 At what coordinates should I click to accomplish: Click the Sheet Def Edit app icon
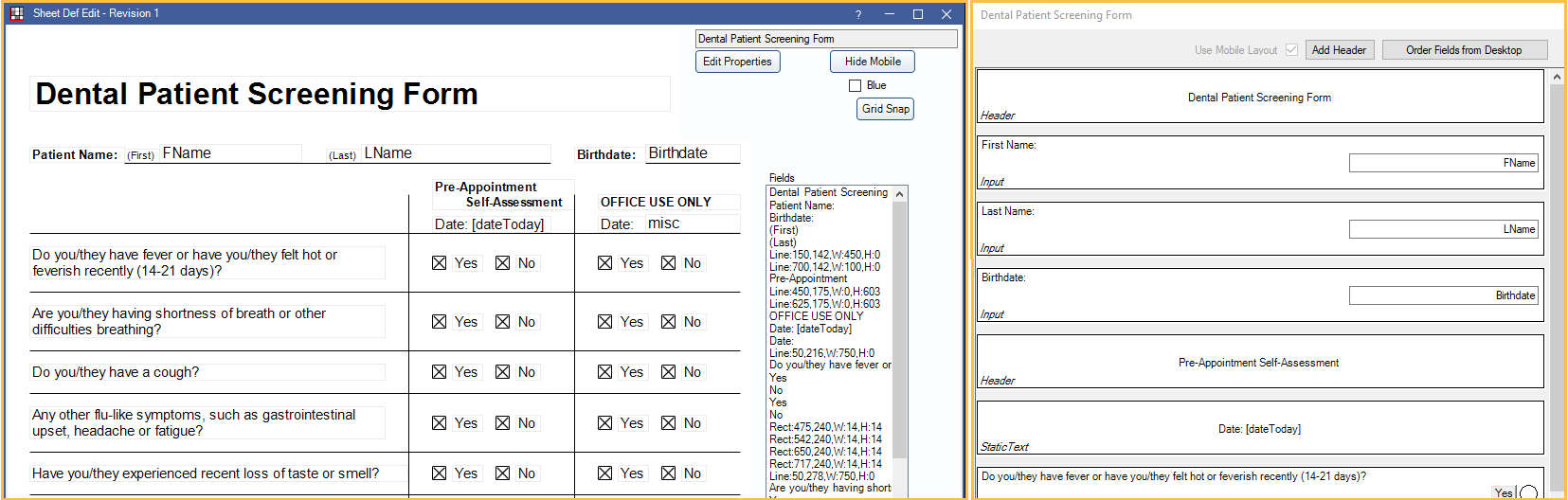[16, 13]
